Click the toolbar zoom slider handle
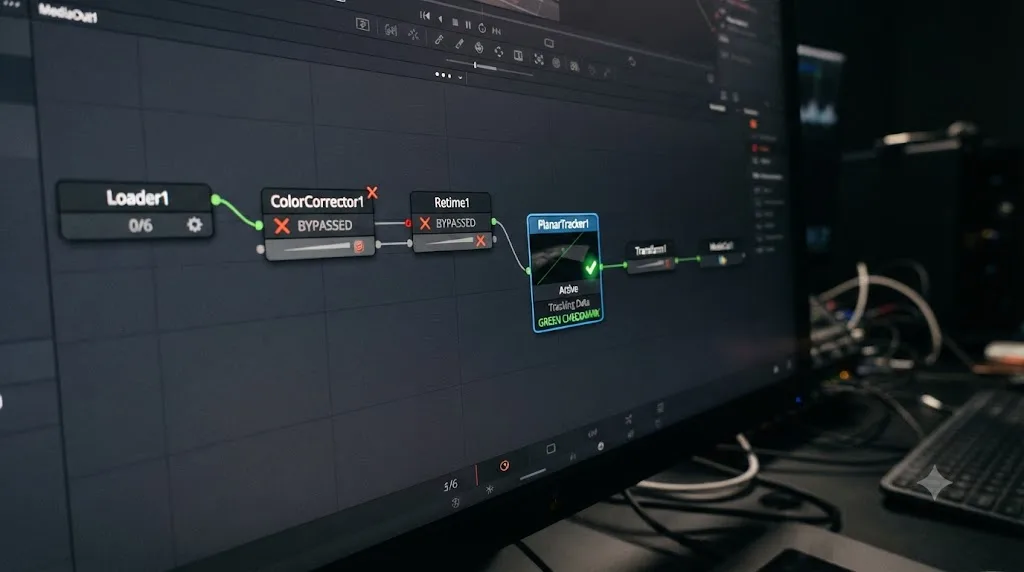 475,65
